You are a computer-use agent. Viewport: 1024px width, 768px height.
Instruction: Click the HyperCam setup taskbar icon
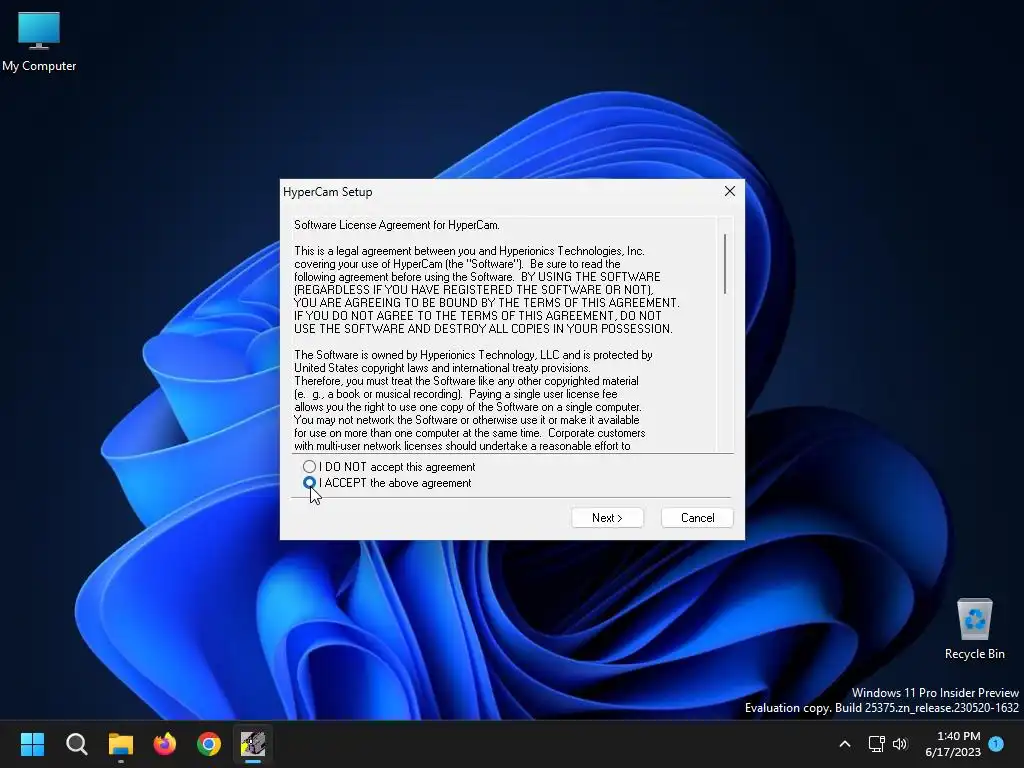(253, 744)
